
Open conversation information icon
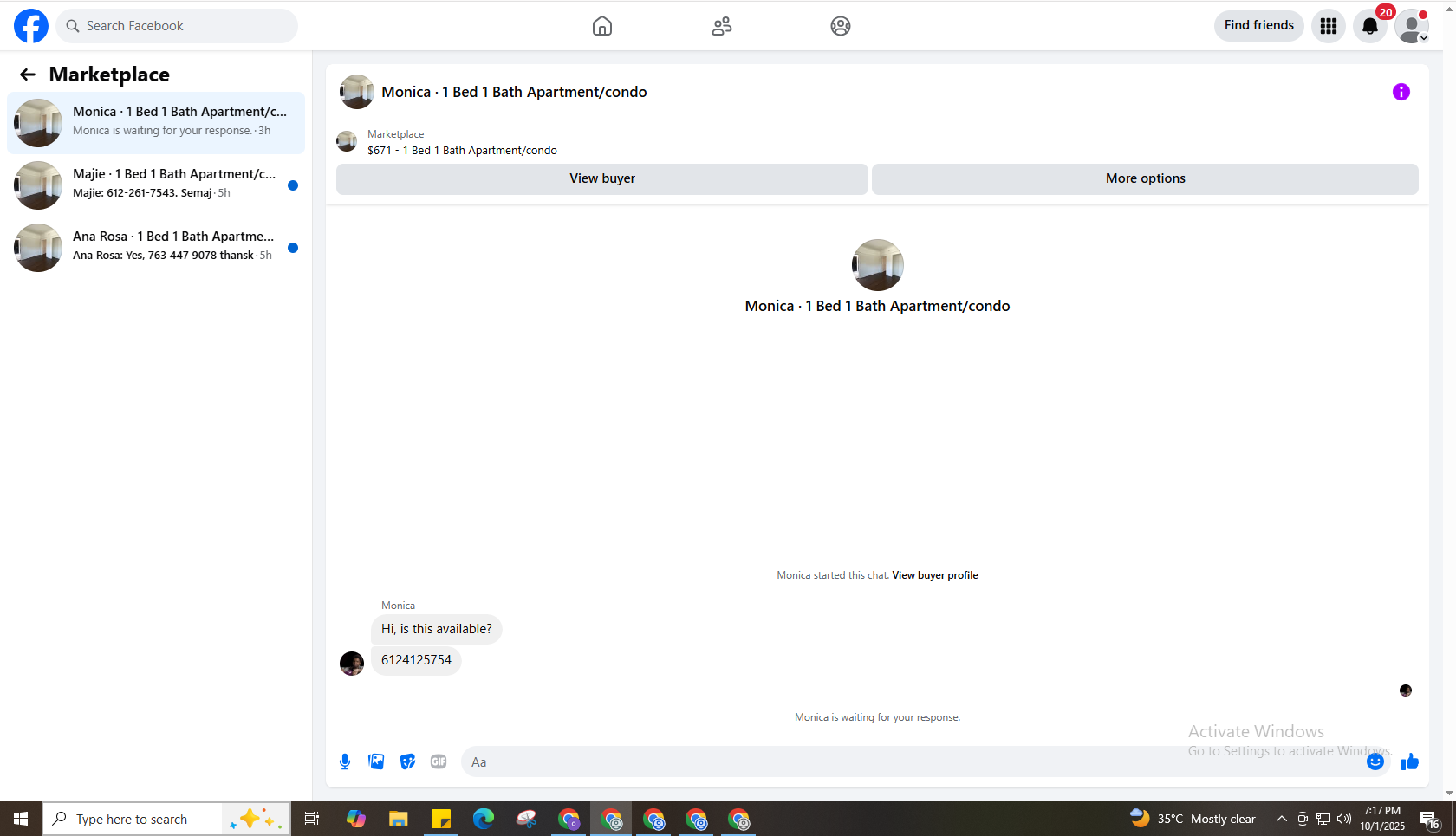(x=1401, y=92)
